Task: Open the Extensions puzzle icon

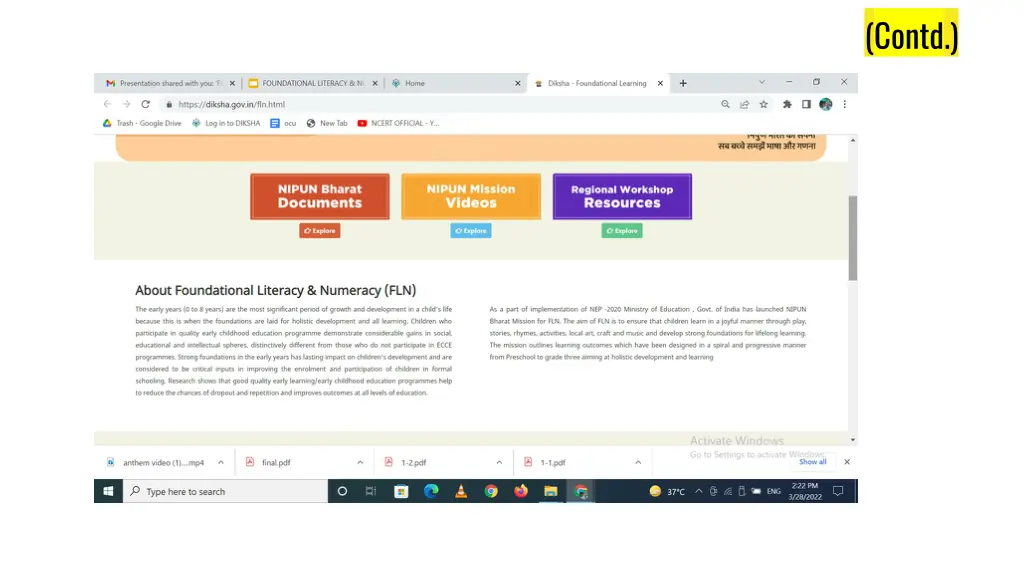Action: pos(787,104)
